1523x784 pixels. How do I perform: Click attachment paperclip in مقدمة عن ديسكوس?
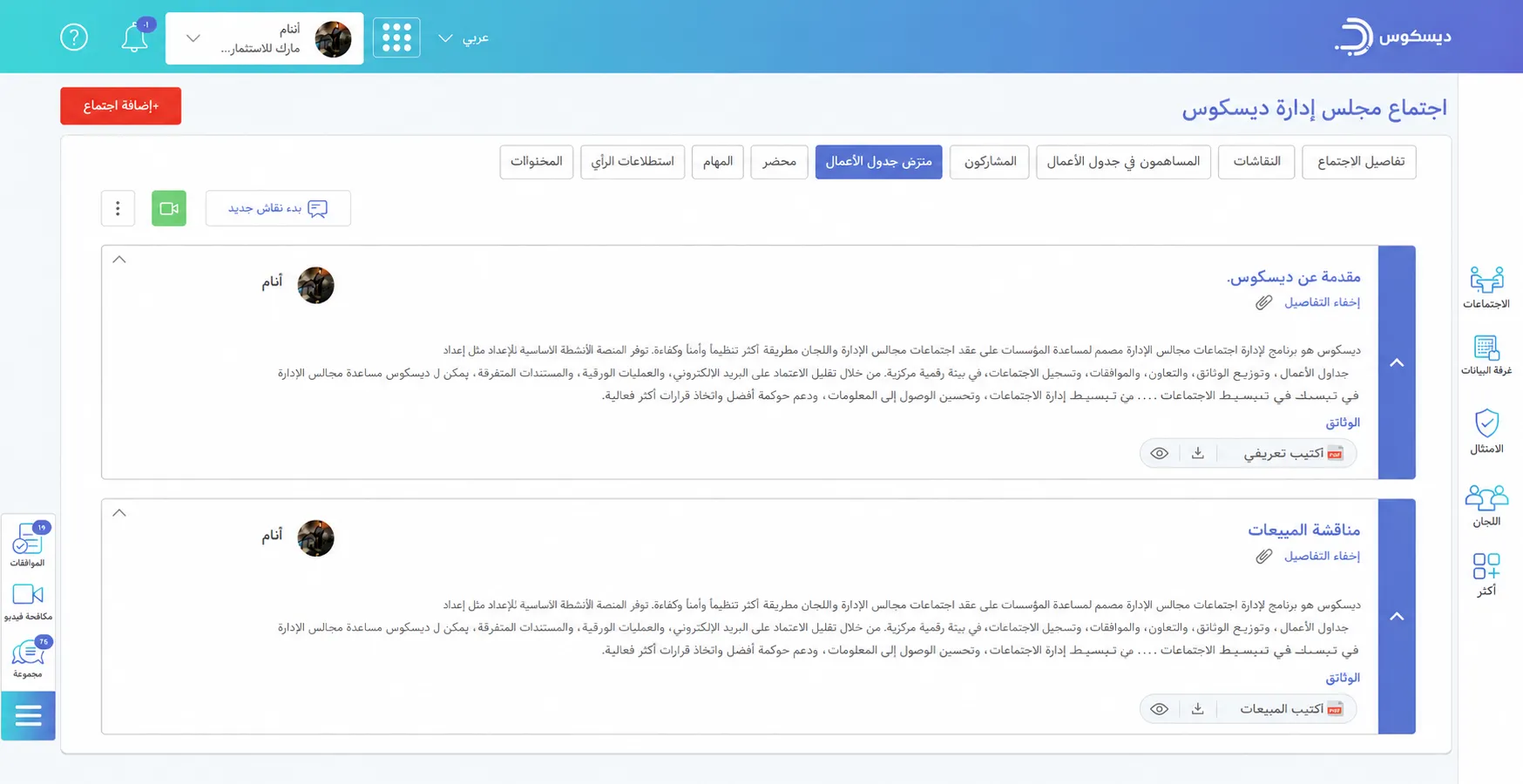click(1263, 303)
